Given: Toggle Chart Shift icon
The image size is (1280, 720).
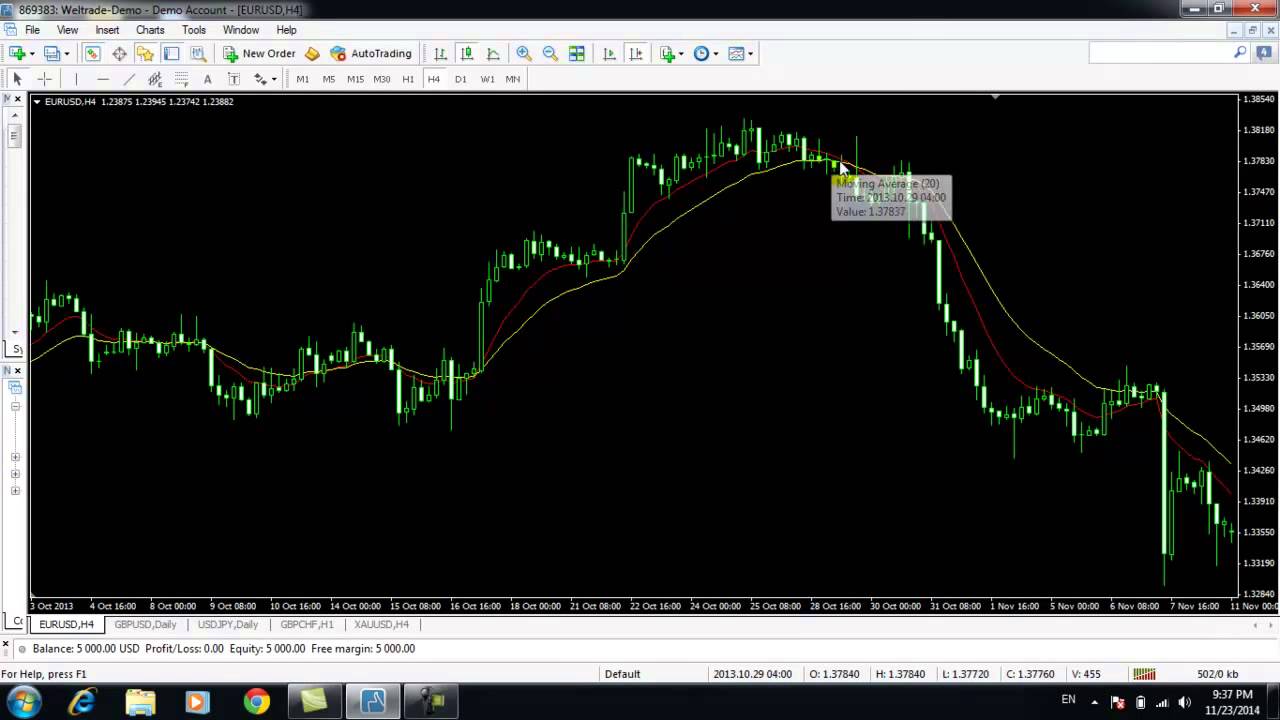Looking at the screenshot, I should pyautogui.click(x=635, y=53).
